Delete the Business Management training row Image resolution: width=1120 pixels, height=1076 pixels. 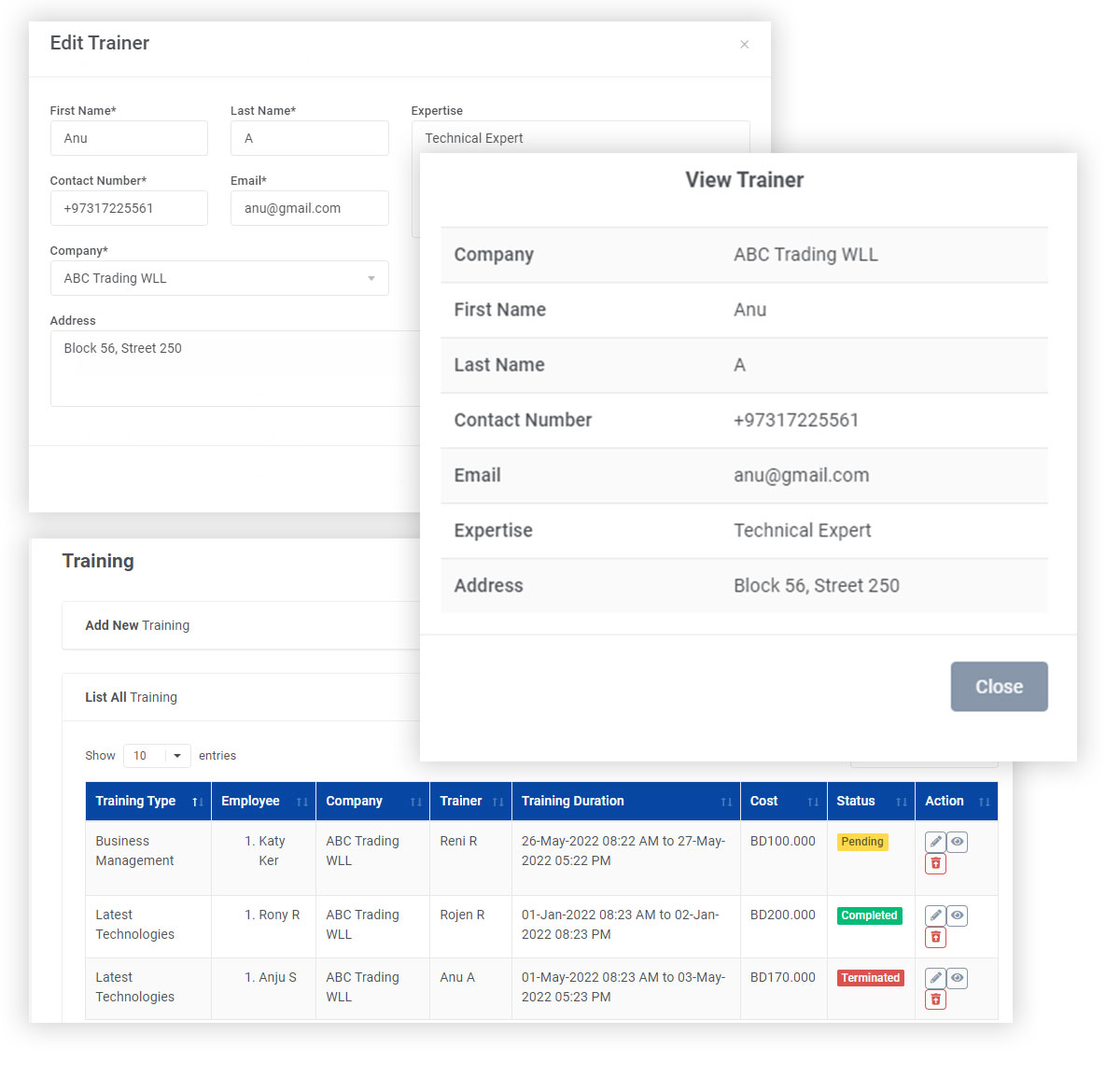point(935,864)
